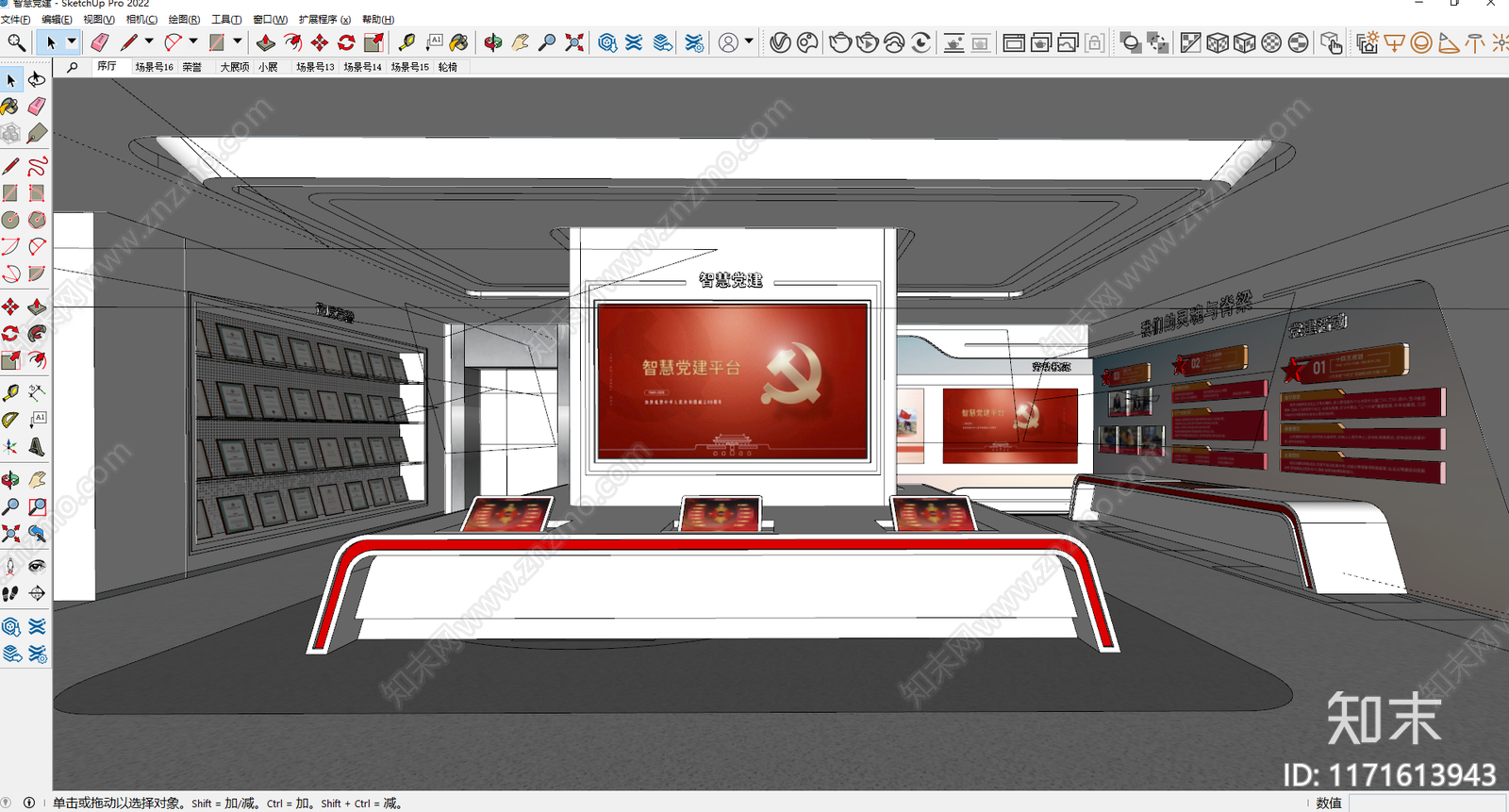Open the 窗口(W) menu
1509x812 pixels.
(x=270, y=19)
